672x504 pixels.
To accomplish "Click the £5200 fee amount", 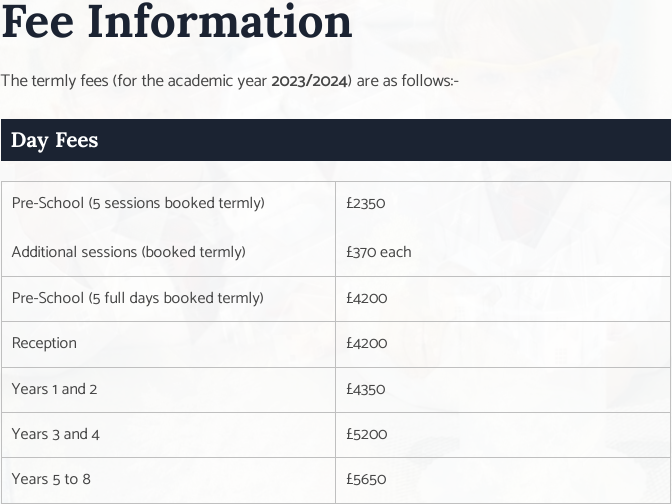I will pos(366,434).
